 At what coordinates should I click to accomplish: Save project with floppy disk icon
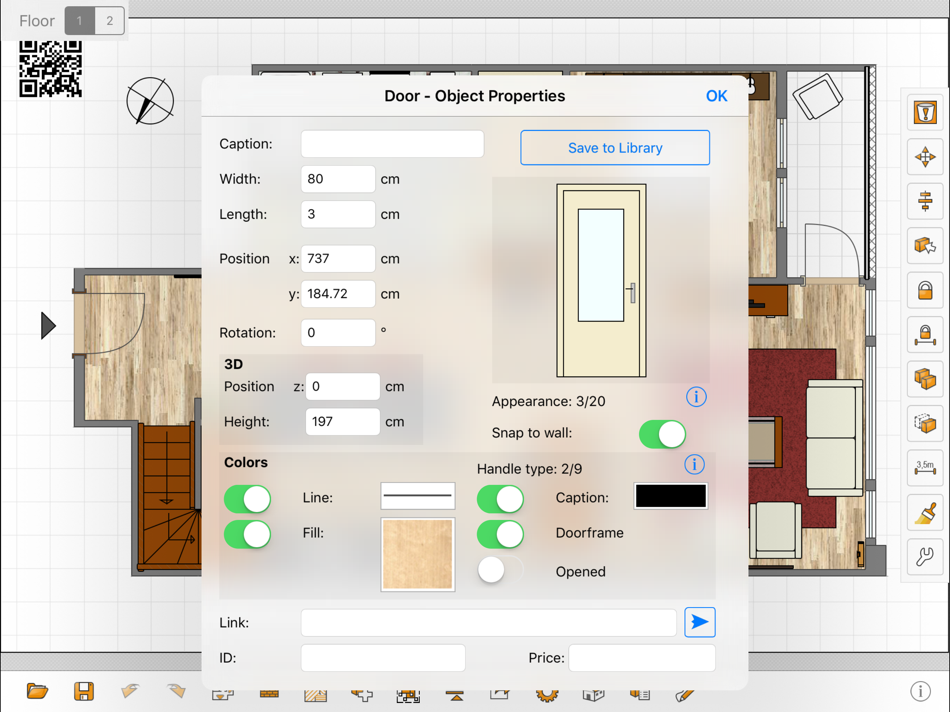pyautogui.click(x=84, y=691)
